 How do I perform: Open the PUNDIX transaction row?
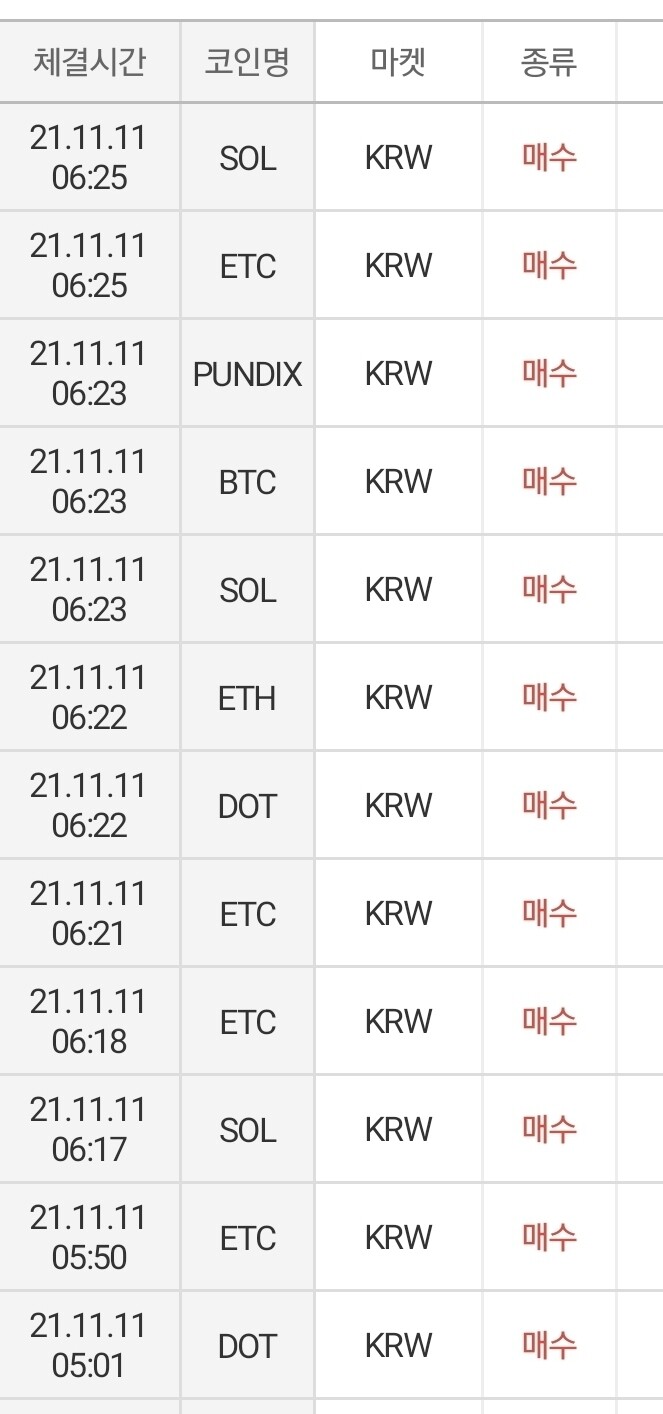(x=246, y=373)
